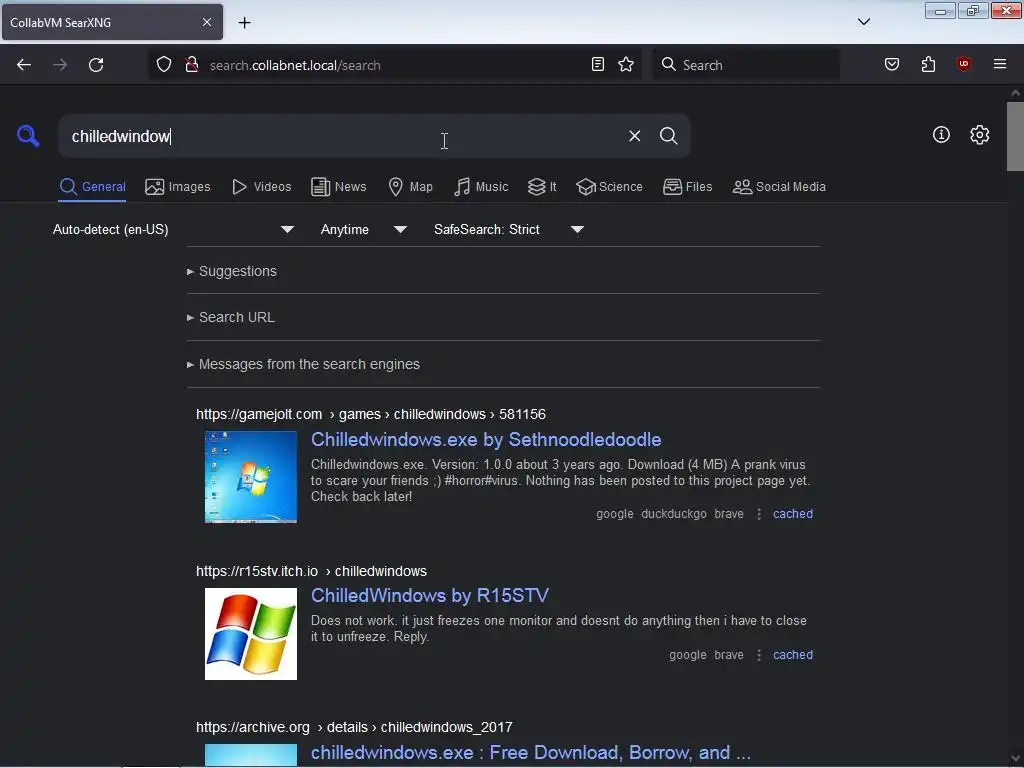Image resolution: width=1024 pixels, height=768 pixels.
Task: Click the more options dots for R15STV result
Action: click(x=759, y=655)
